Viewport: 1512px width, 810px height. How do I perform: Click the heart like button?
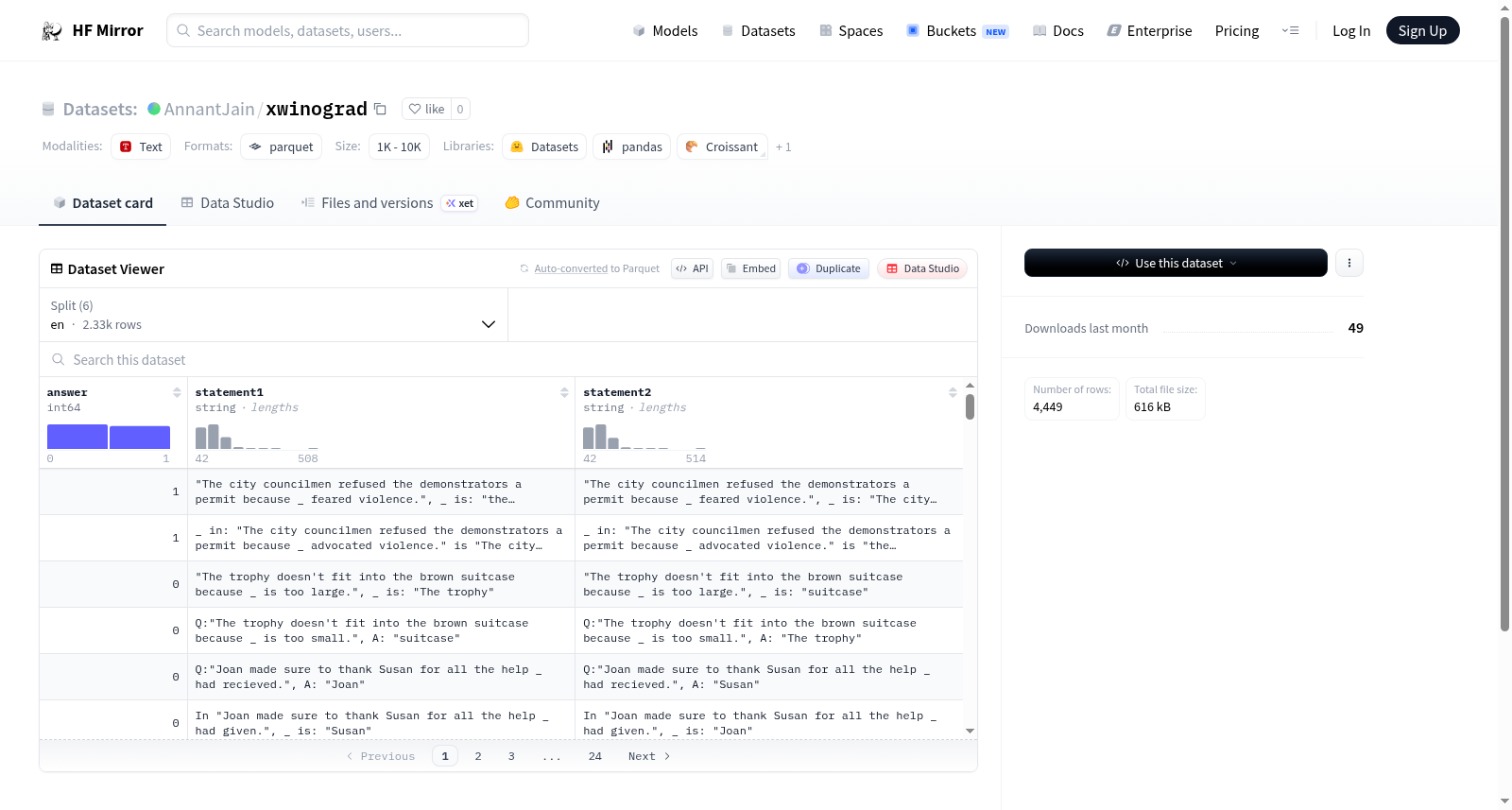tap(426, 109)
